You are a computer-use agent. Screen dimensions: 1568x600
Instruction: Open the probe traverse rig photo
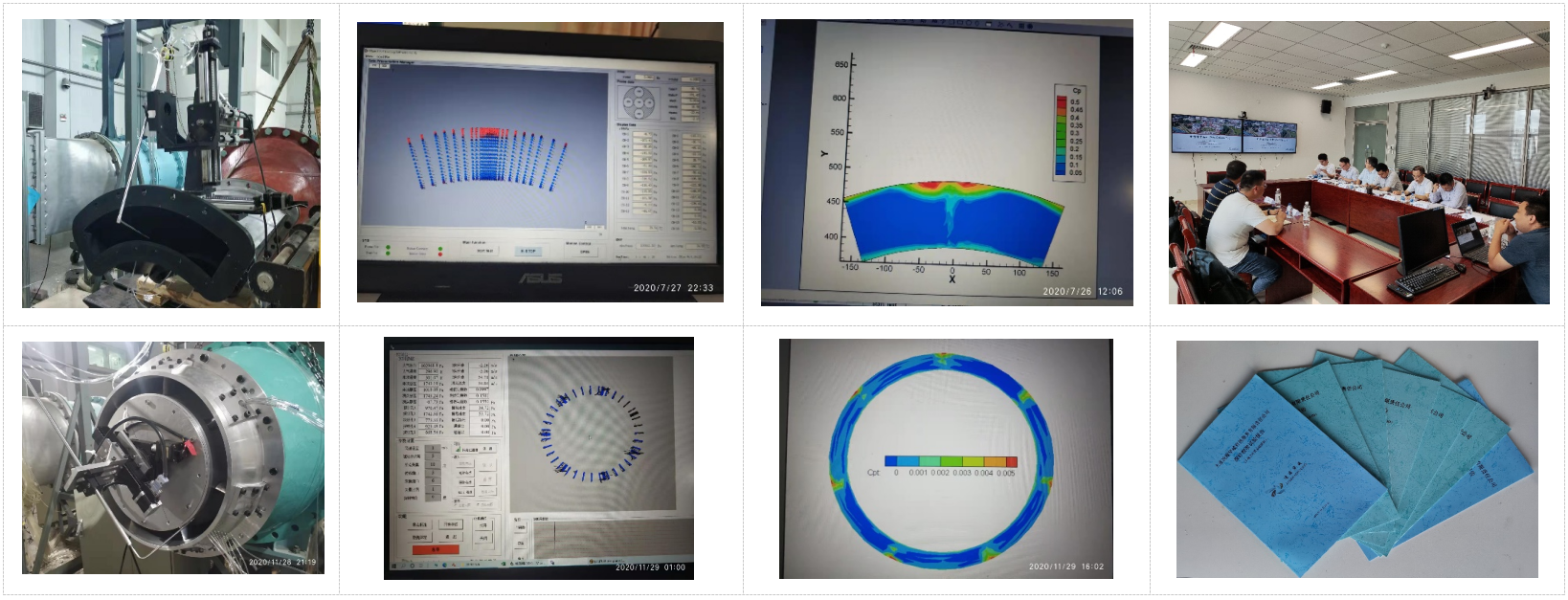click(x=171, y=164)
